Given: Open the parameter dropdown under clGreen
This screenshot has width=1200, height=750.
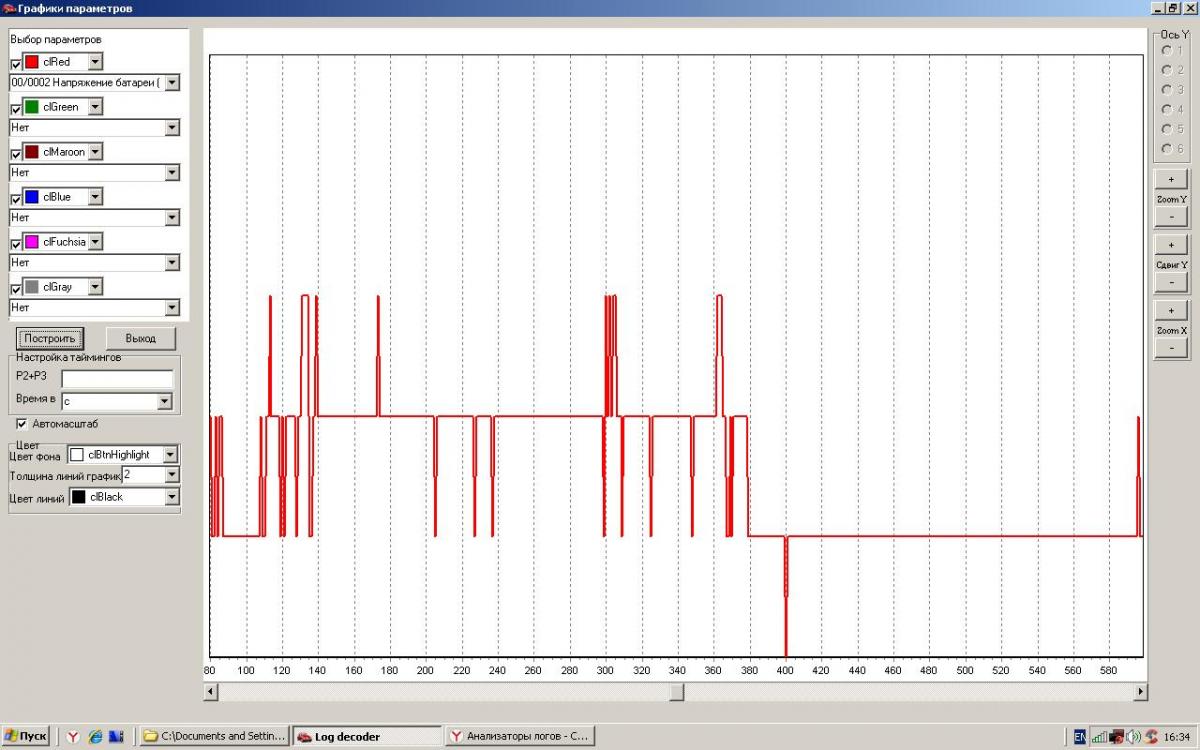Looking at the screenshot, I should 172,128.
